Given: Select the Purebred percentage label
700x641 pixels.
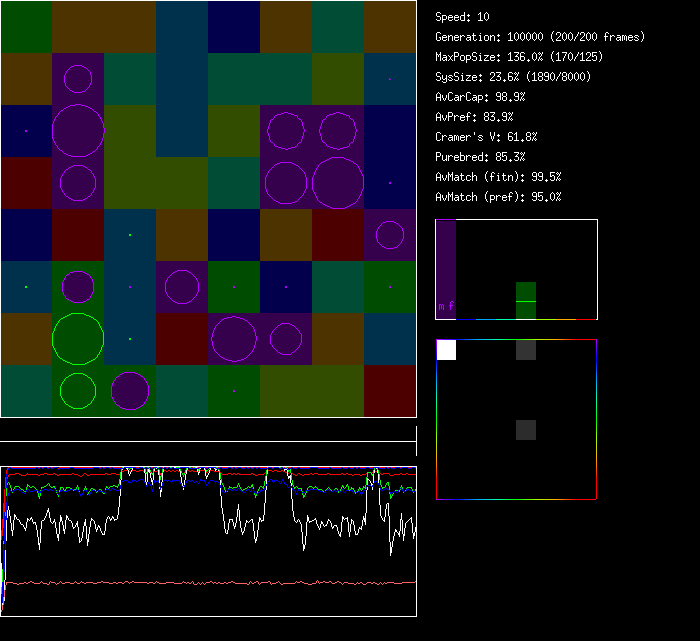Looking at the screenshot, I should 480,157.
